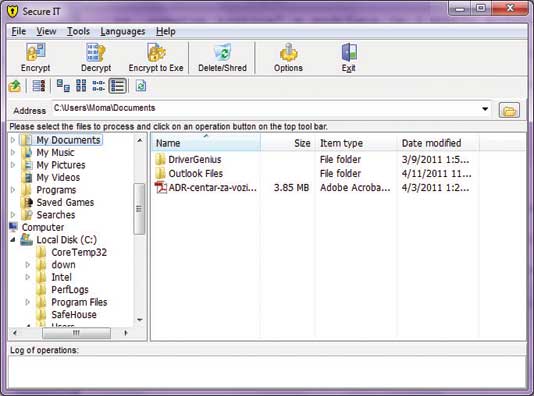Image resolution: width=534 pixels, height=396 pixels.
Task: Switch to small icons view
Action: pos(81,86)
